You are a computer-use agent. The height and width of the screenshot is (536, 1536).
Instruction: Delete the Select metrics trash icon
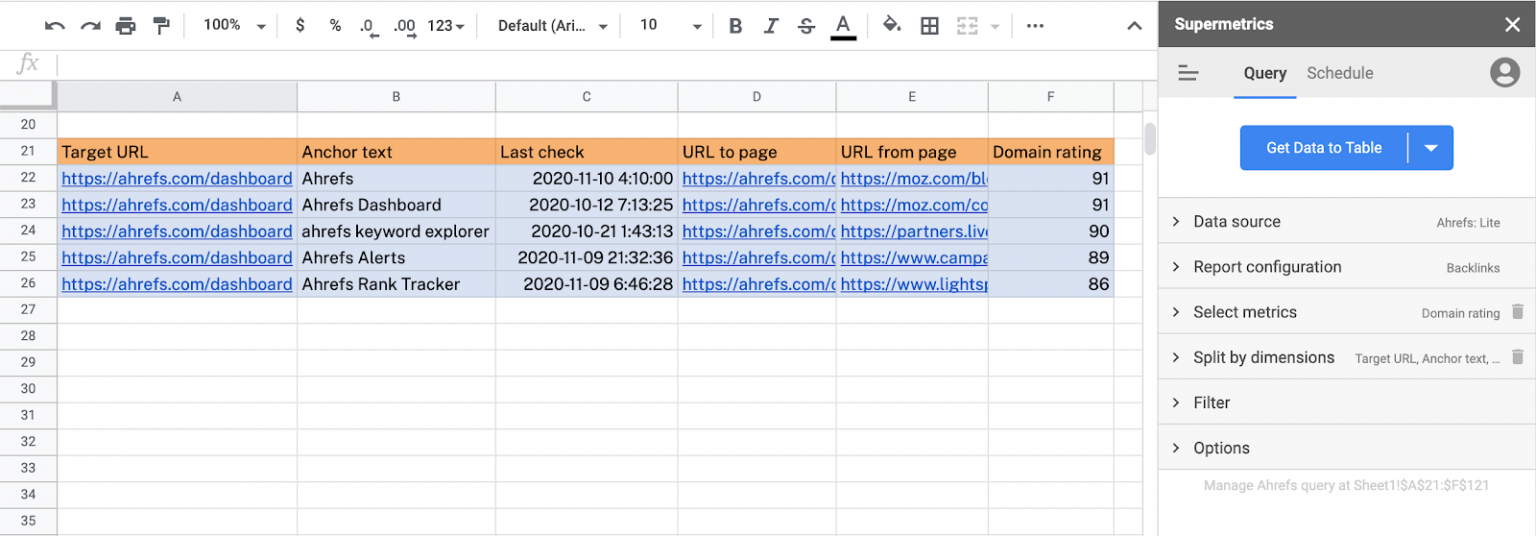click(1517, 312)
